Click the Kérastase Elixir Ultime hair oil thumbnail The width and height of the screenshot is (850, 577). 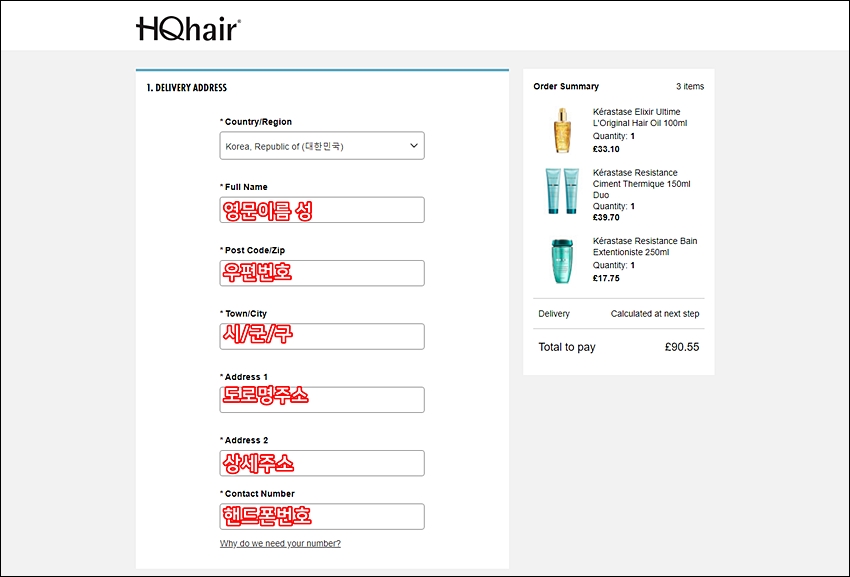coord(562,130)
